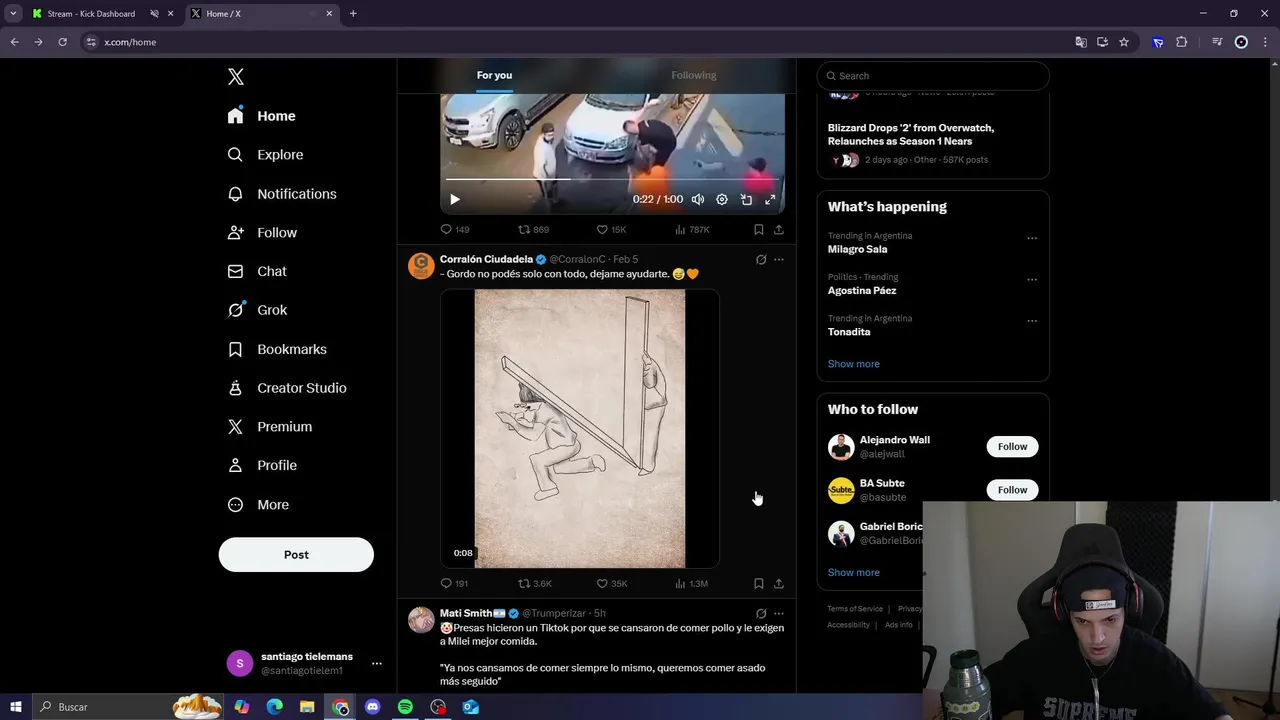This screenshot has height=720, width=1280.
Task: View analytics of the 787K views tweet
Action: [x=692, y=230]
